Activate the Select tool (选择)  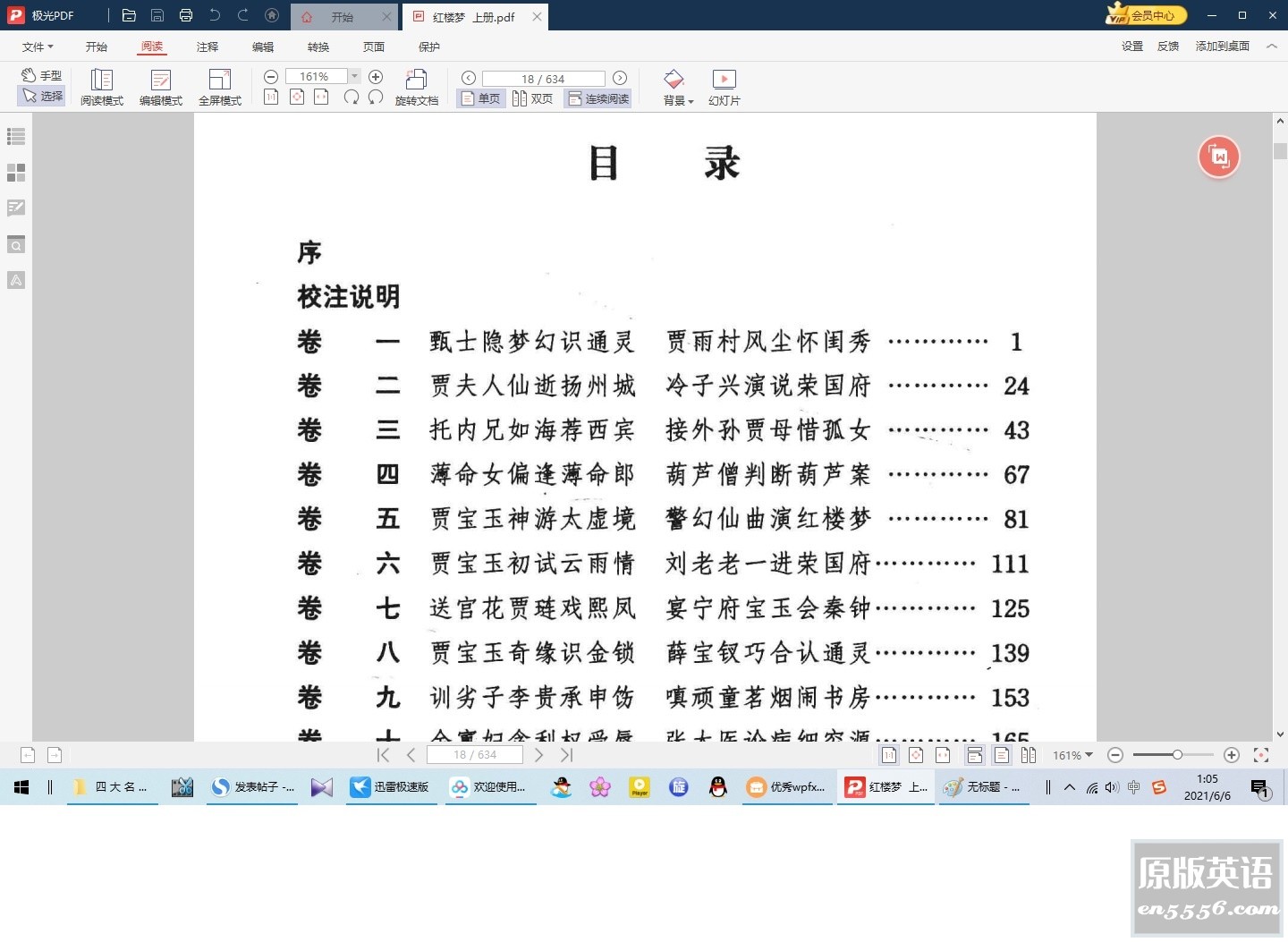point(41,96)
